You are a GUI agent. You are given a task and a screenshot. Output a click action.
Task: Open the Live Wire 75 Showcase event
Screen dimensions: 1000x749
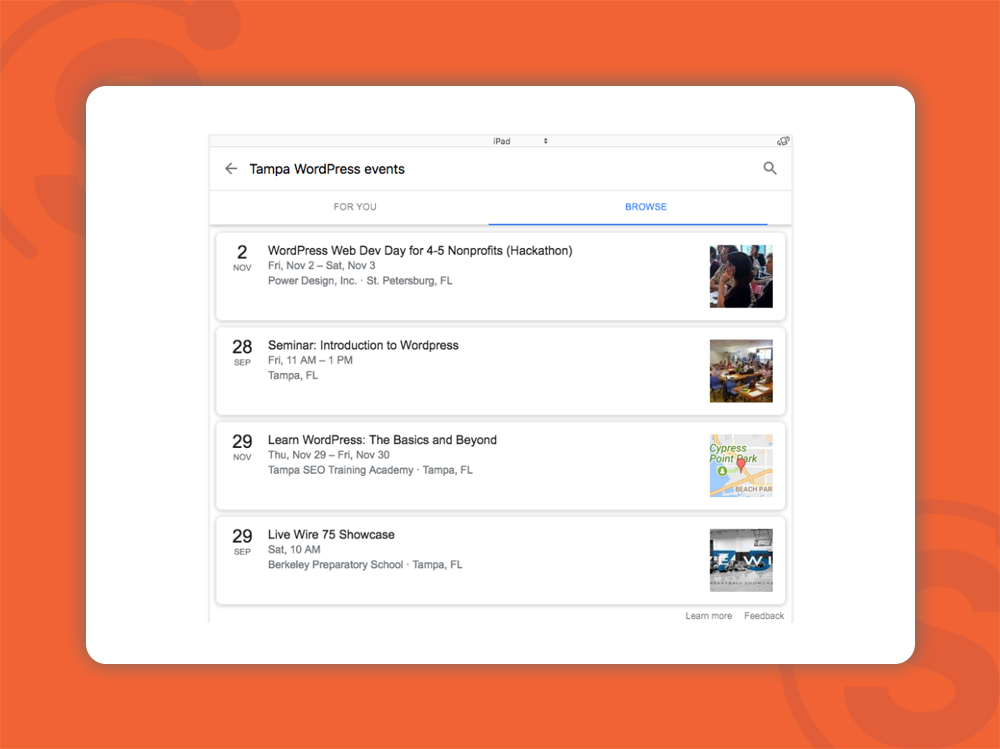(x=331, y=535)
